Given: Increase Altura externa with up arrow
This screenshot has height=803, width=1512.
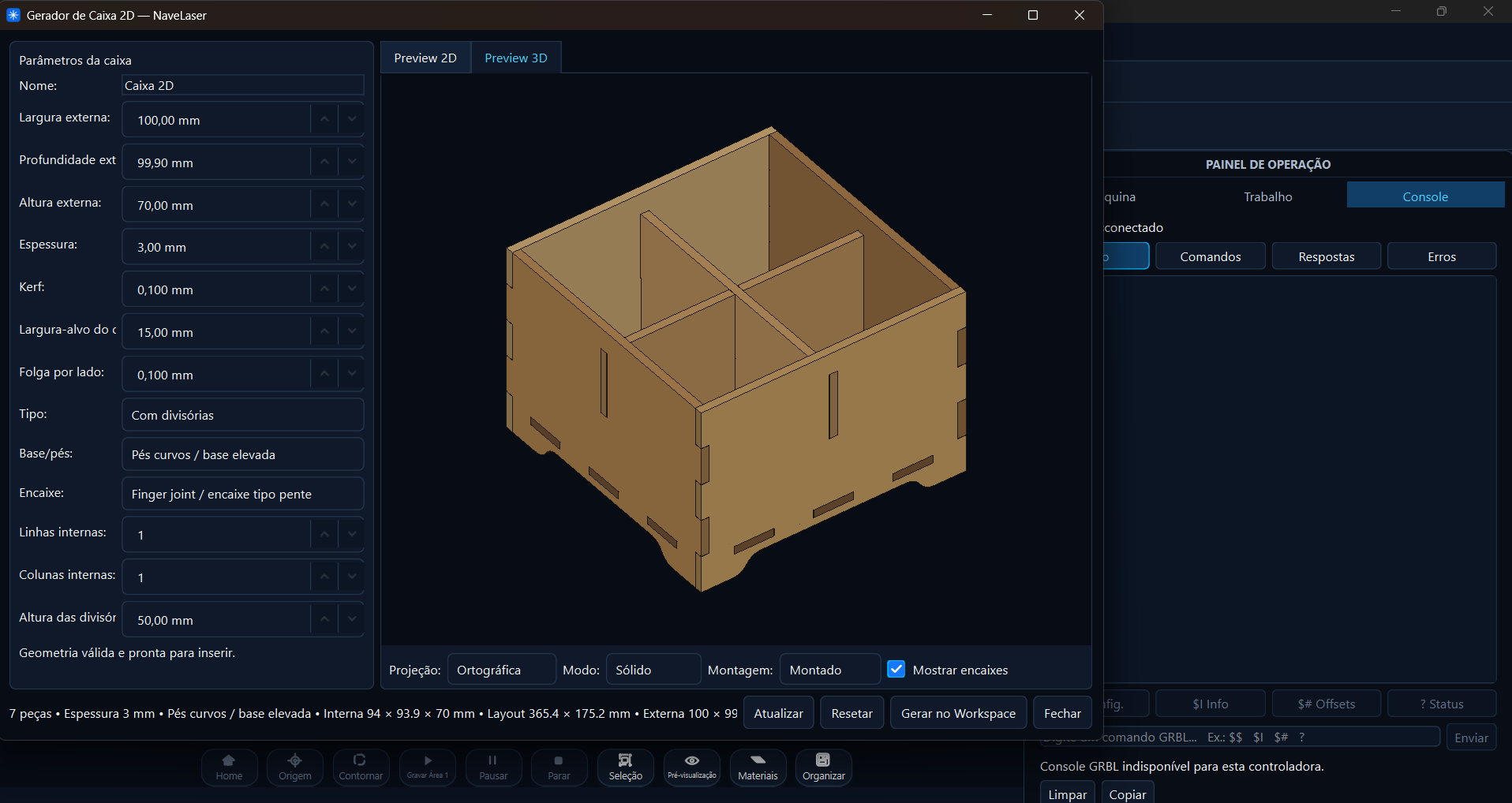Looking at the screenshot, I should [x=324, y=205].
